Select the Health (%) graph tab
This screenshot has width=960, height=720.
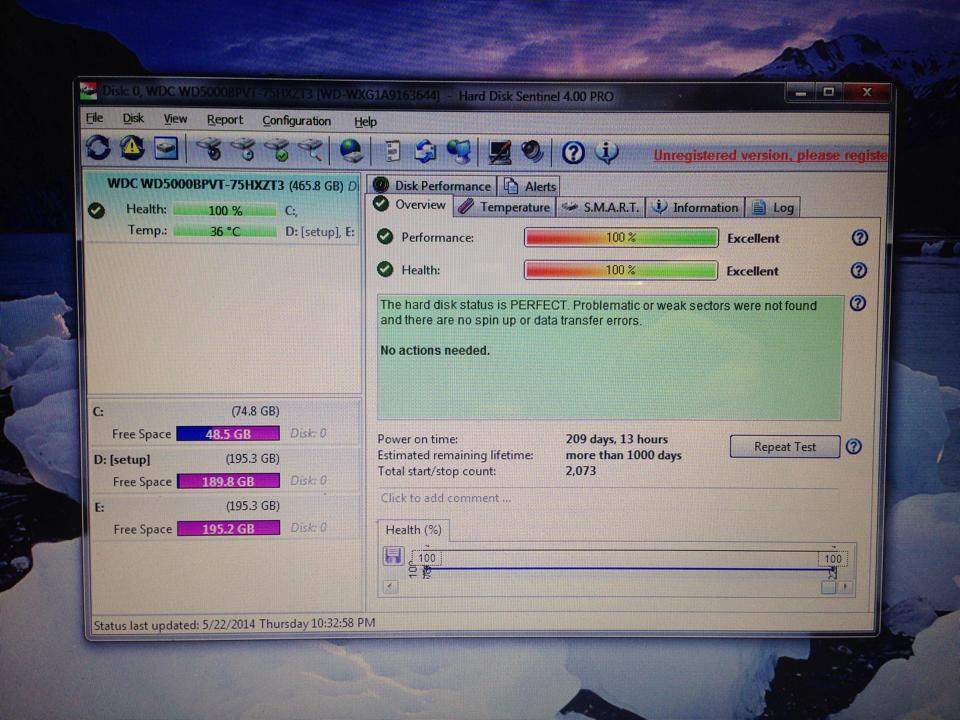[x=413, y=530]
